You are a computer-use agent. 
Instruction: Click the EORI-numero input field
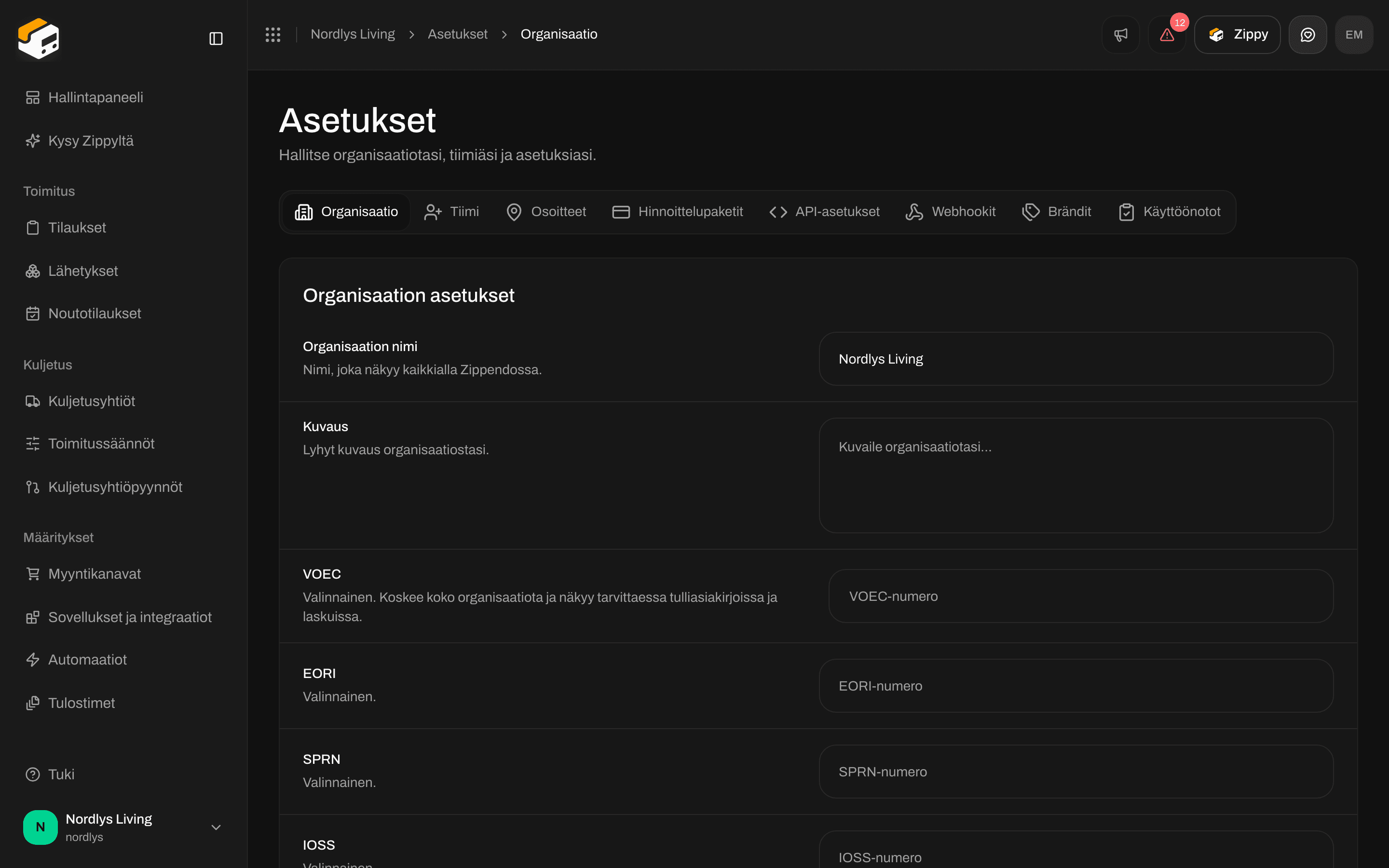tap(1076, 685)
